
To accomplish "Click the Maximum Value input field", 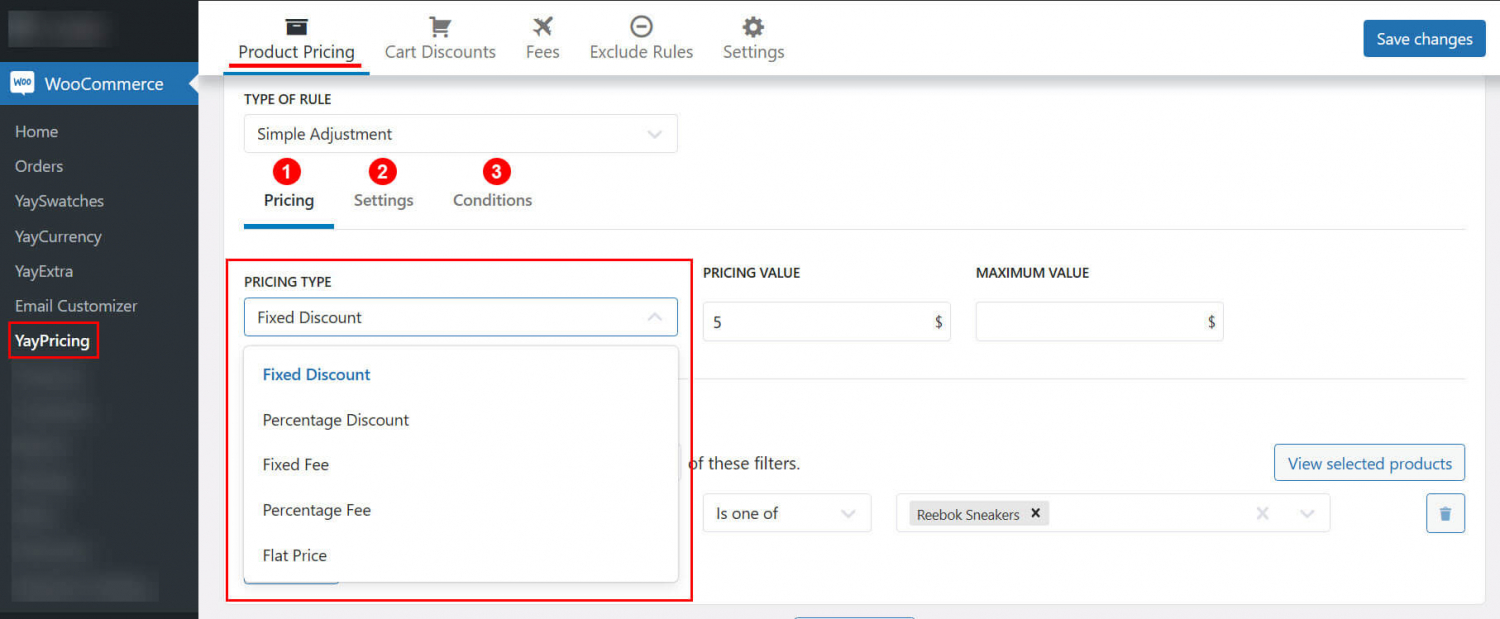I will tap(1099, 321).
